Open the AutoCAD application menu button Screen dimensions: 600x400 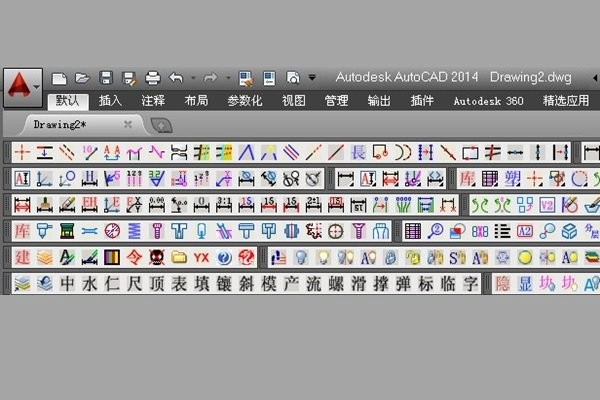(21, 86)
